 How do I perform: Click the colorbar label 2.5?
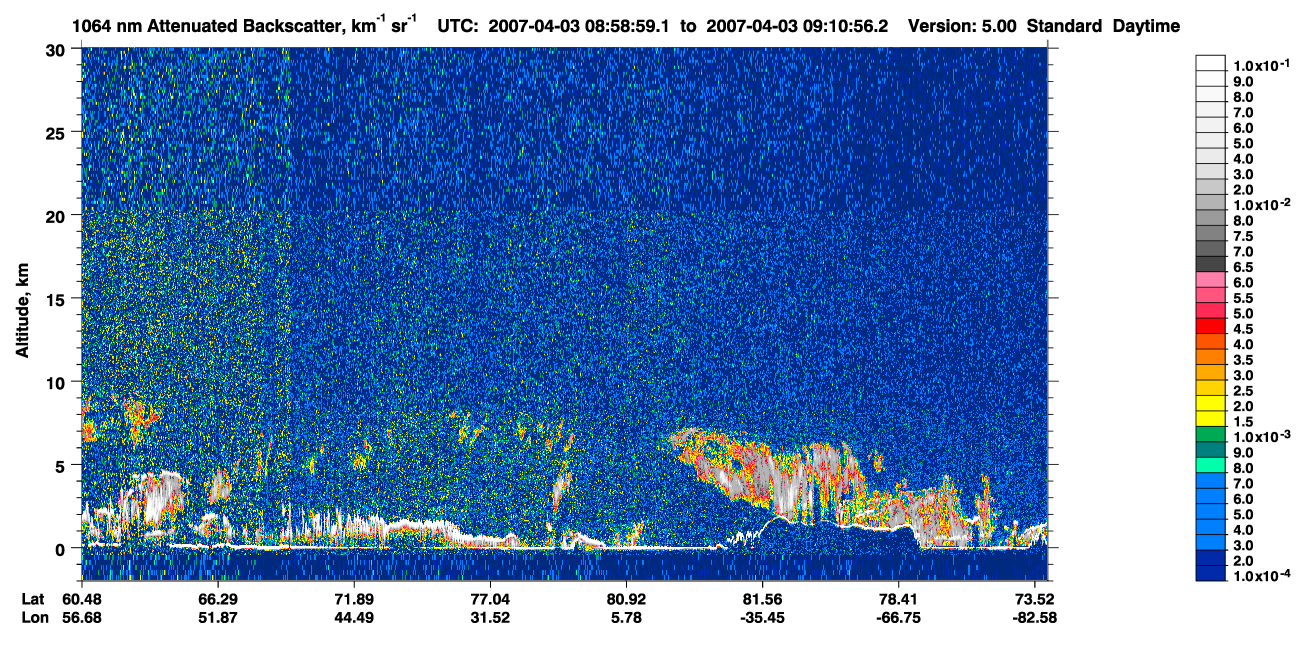tap(1242, 390)
